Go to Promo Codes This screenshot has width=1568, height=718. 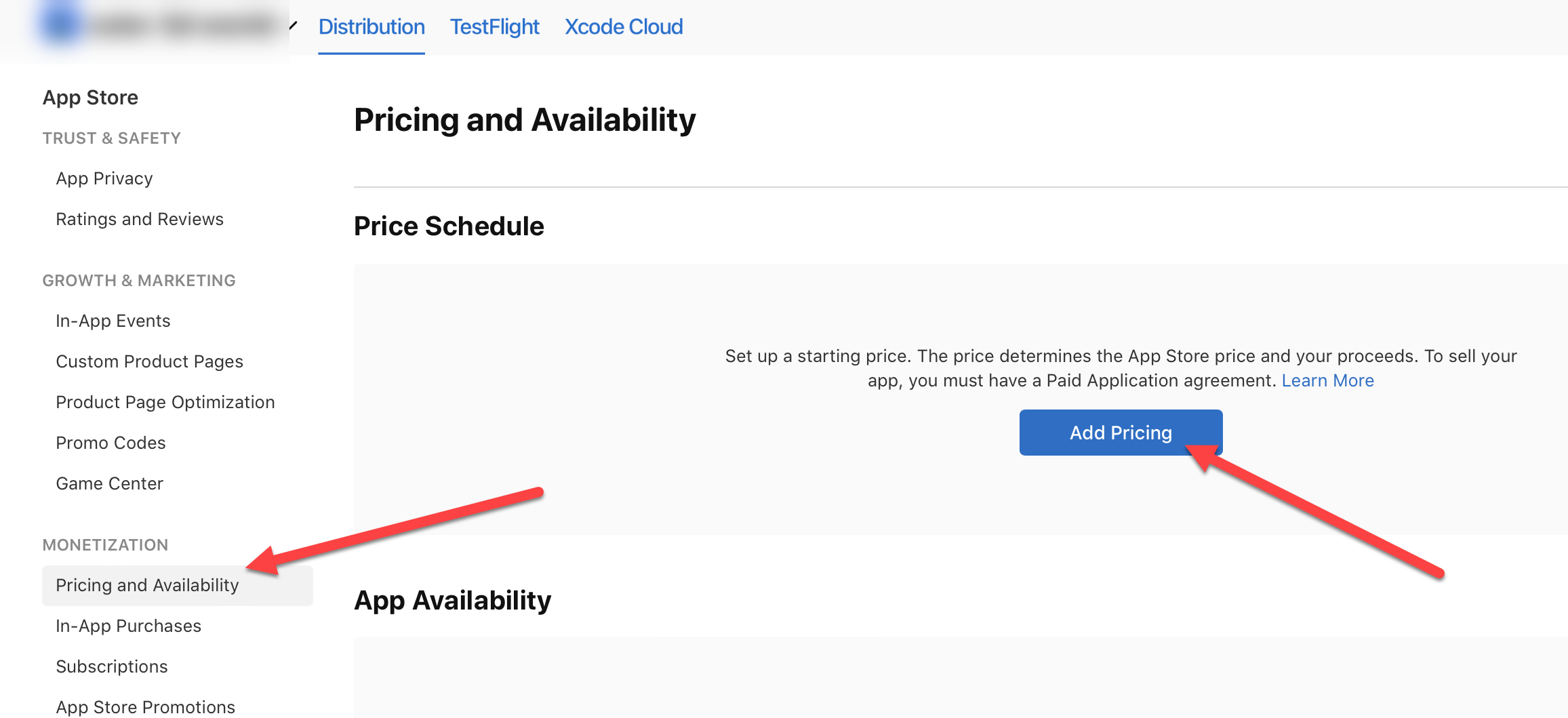point(110,443)
